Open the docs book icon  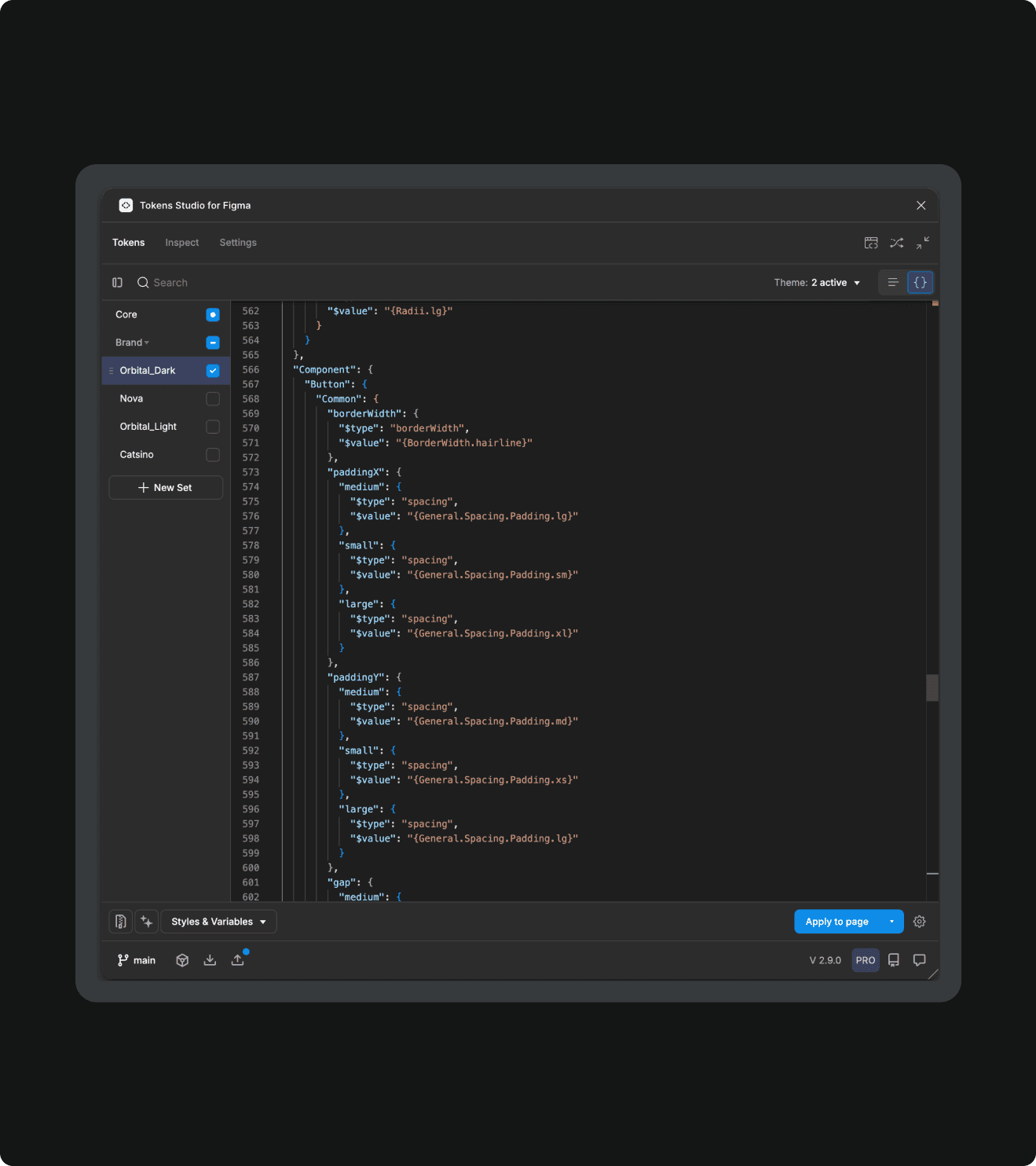point(894,960)
